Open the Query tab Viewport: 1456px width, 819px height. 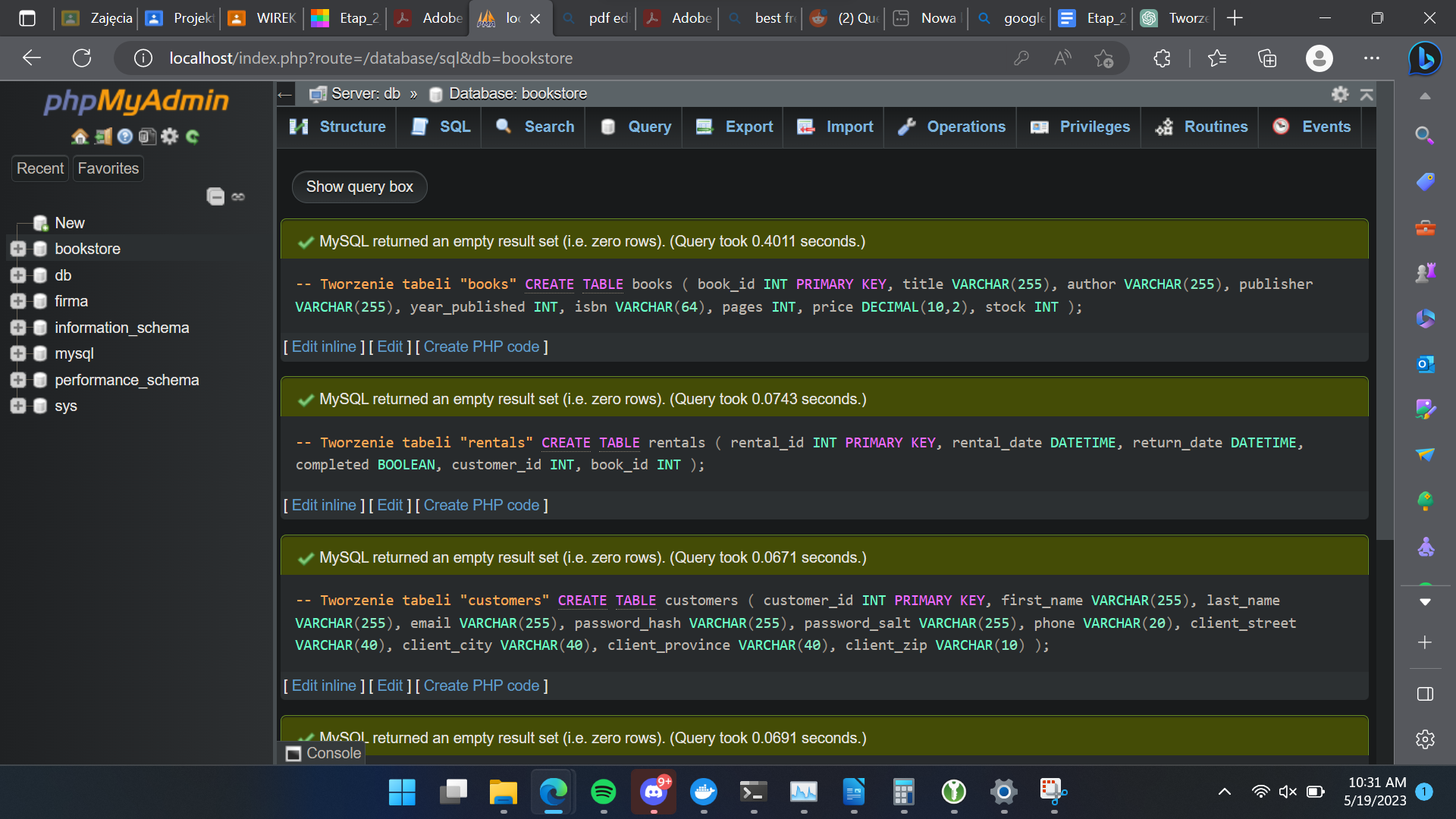point(635,127)
